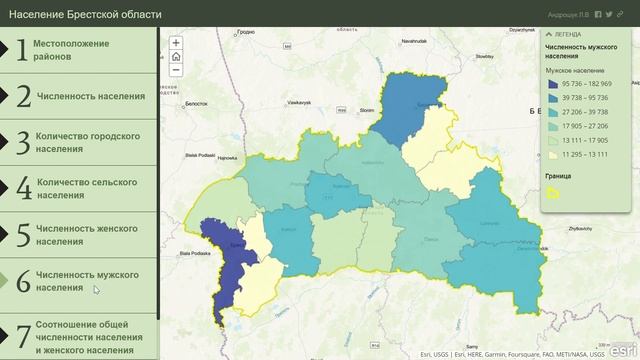Click legend swatch 95 736 – 182 969
The image size is (640, 360).
(x=553, y=84)
